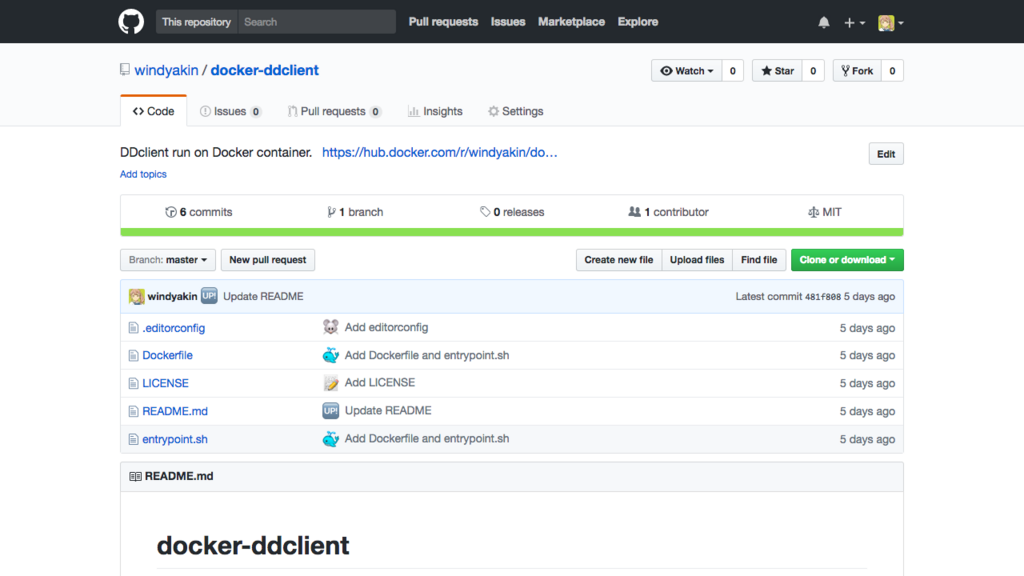Click the Create new file button
Image resolution: width=1024 pixels, height=576 pixels.
(618, 260)
